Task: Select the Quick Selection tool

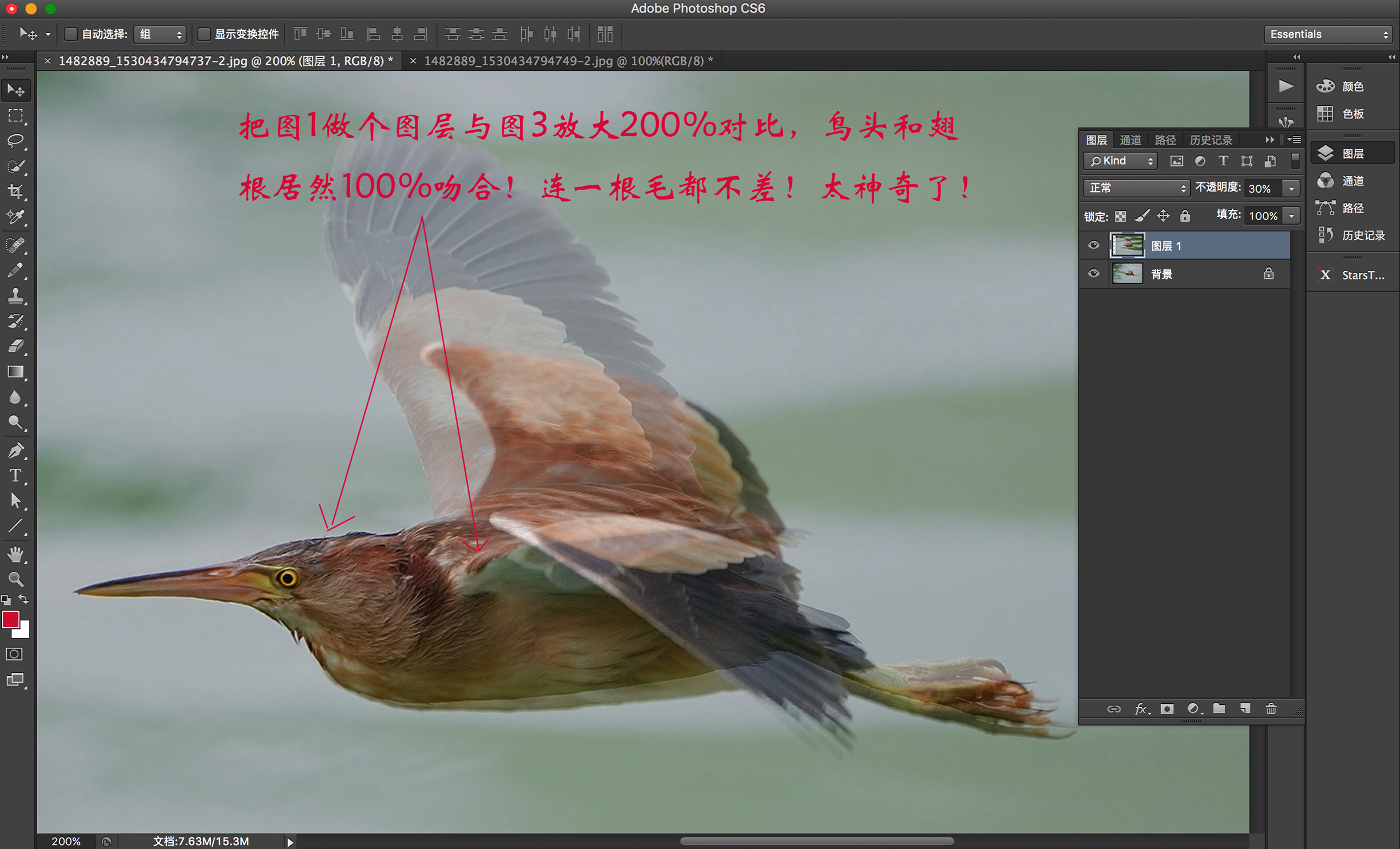Action: point(15,166)
